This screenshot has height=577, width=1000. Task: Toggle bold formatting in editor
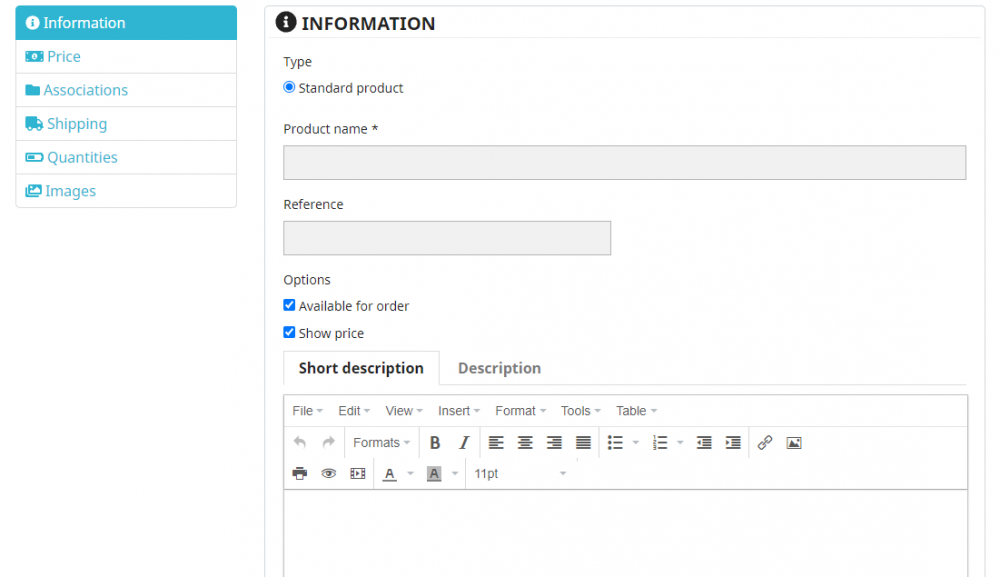pos(435,443)
